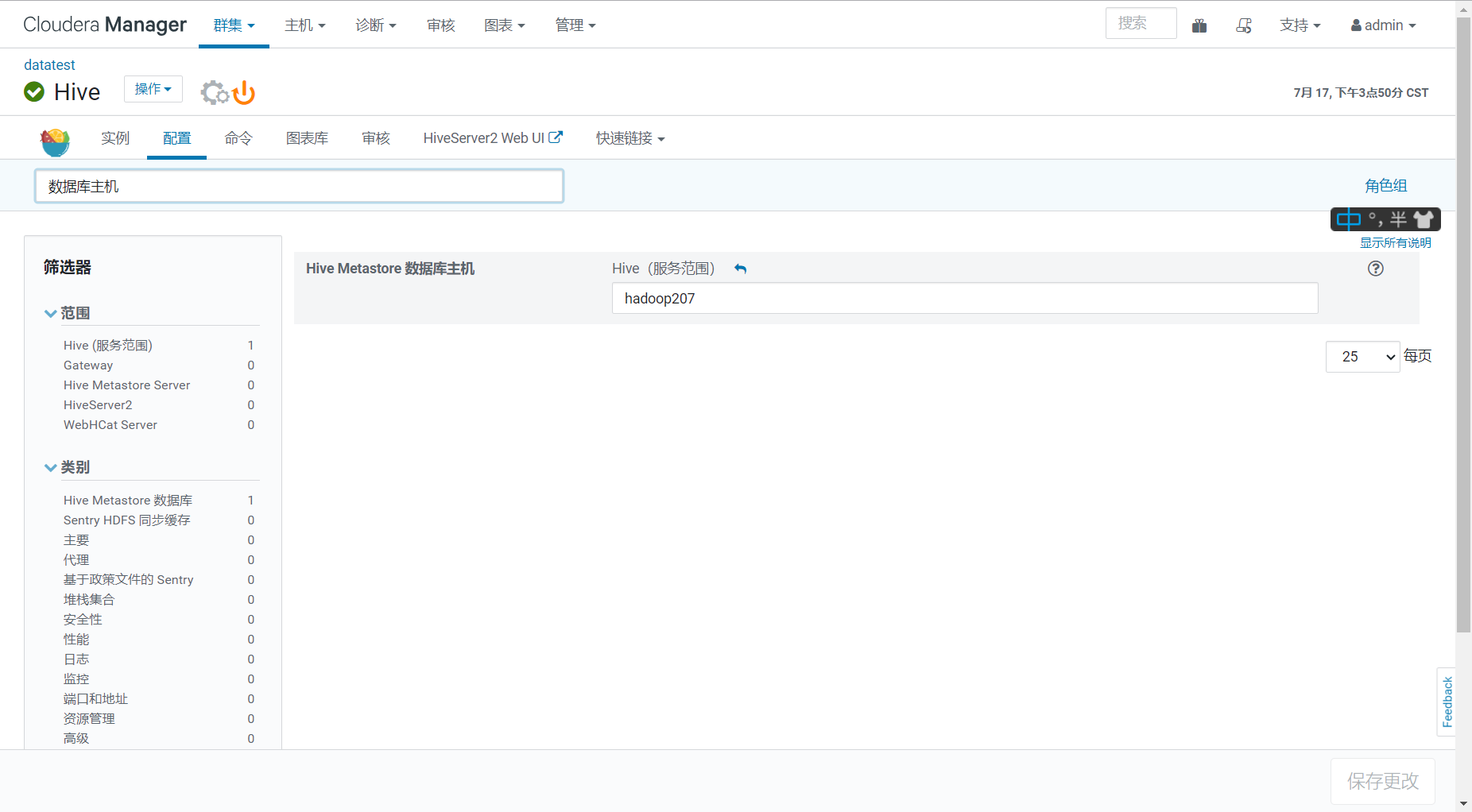Filter by 基于政策文件的 Sentry category

pos(129,580)
